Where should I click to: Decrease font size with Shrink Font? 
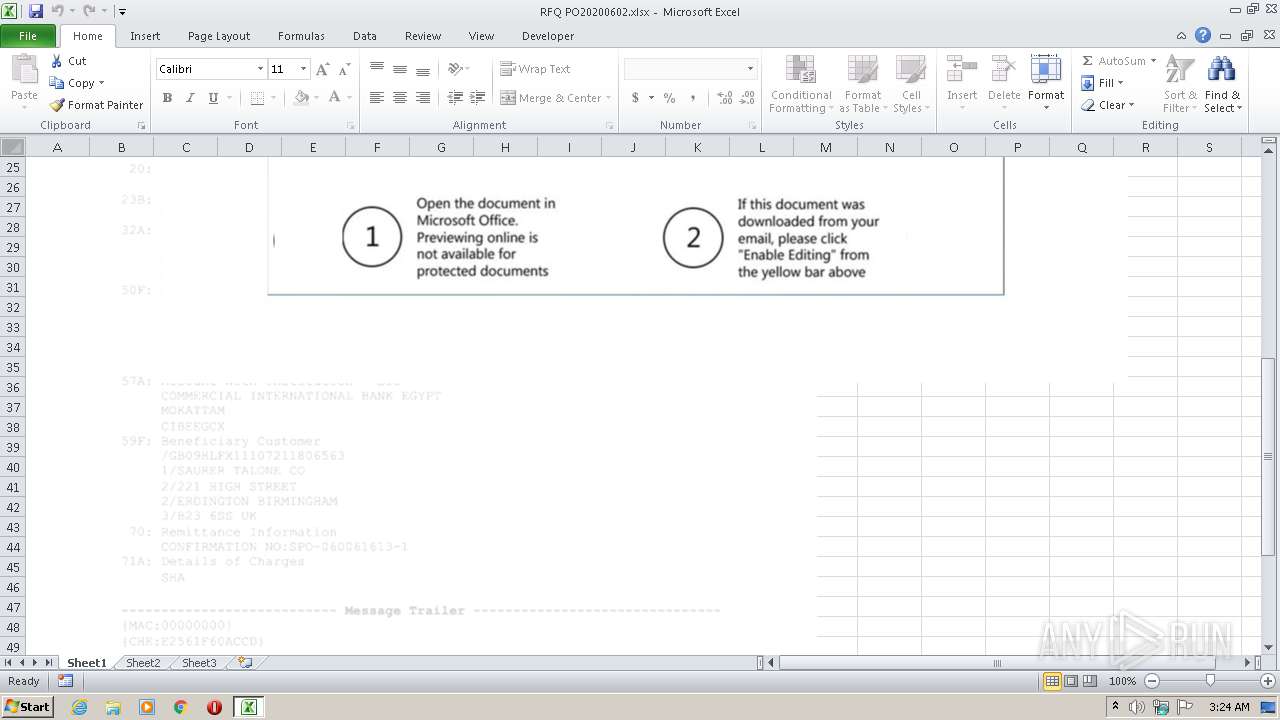[344, 69]
